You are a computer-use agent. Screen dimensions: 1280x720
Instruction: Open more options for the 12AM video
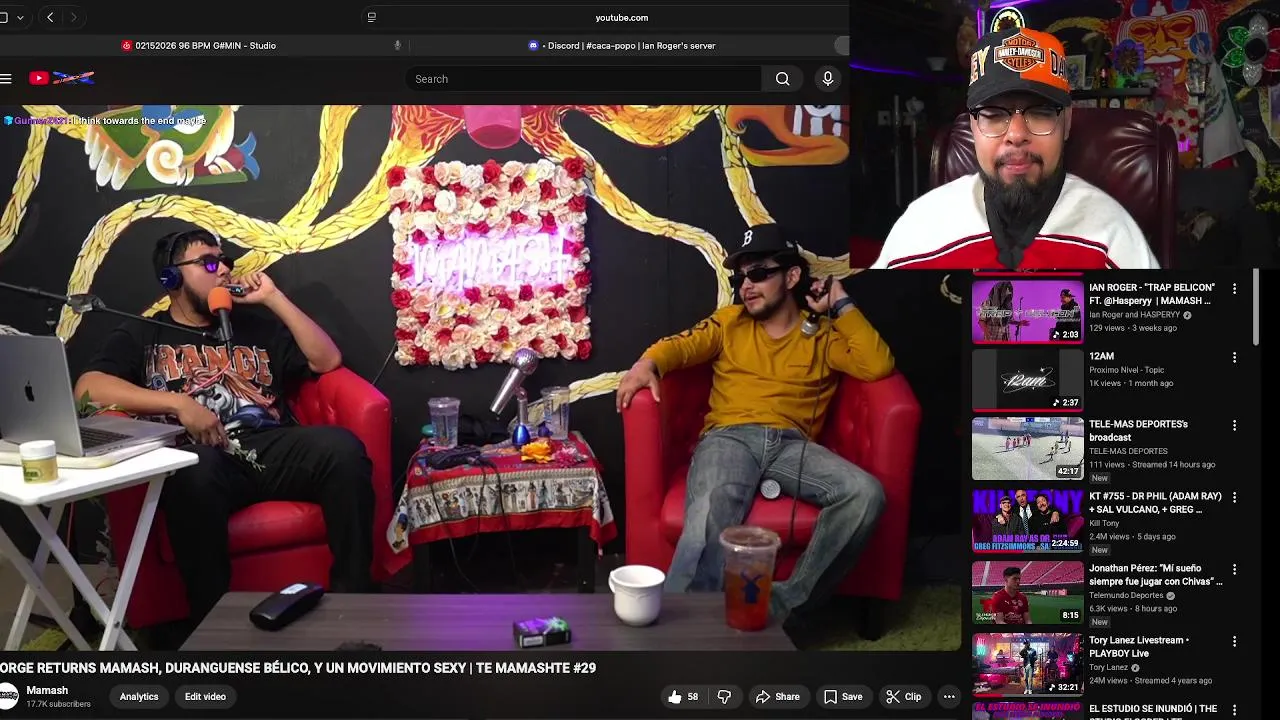point(1234,357)
